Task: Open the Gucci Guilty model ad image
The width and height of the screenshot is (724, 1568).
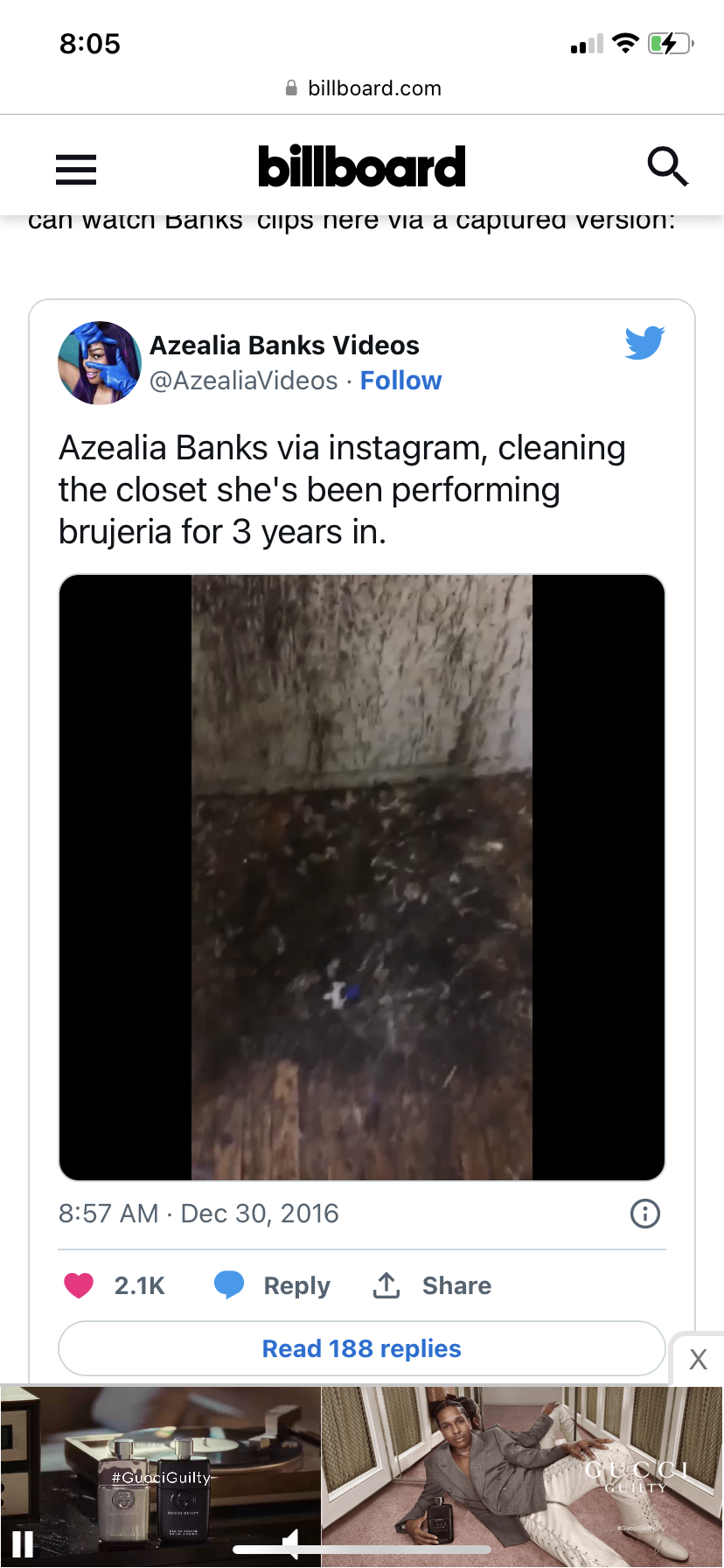Action: click(x=523, y=1476)
